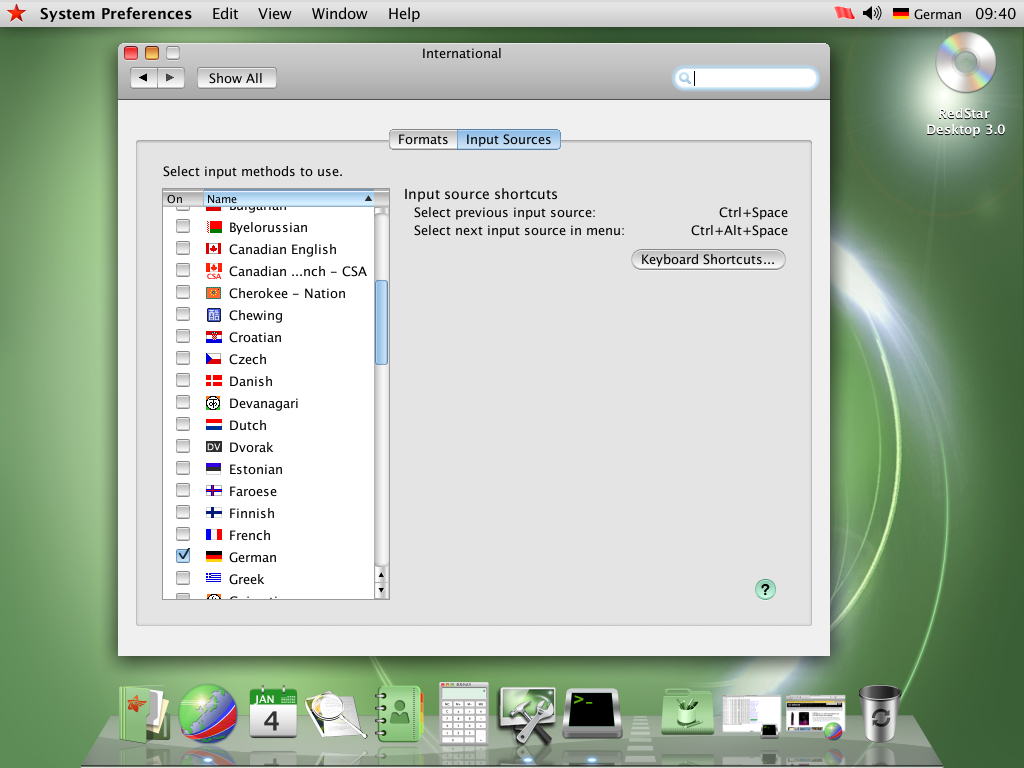Switch to the Formats tab
Image resolution: width=1024 pixels, height=768 pixels.
click(x=422, y=139)
